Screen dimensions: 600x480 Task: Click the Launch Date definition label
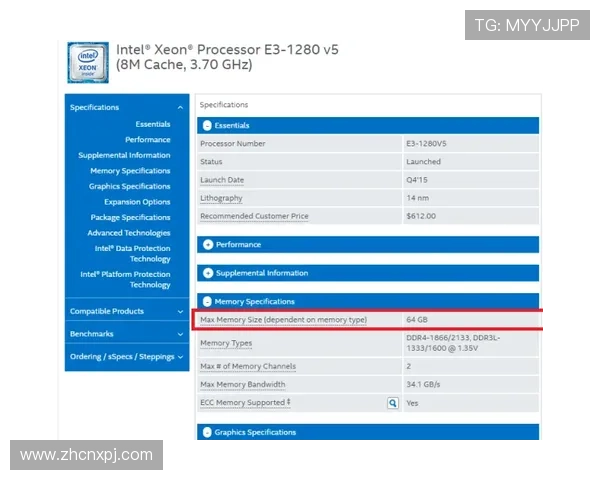(222, 180)
